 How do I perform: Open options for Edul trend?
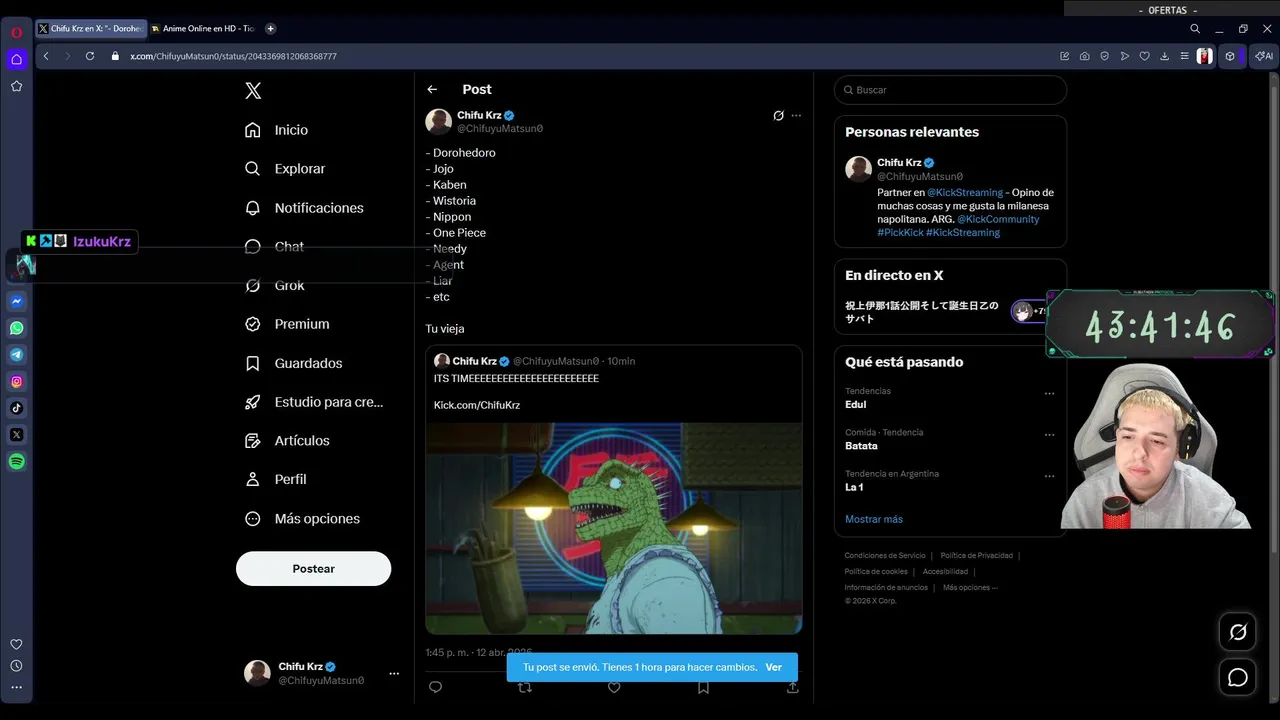pos(1049,394)
